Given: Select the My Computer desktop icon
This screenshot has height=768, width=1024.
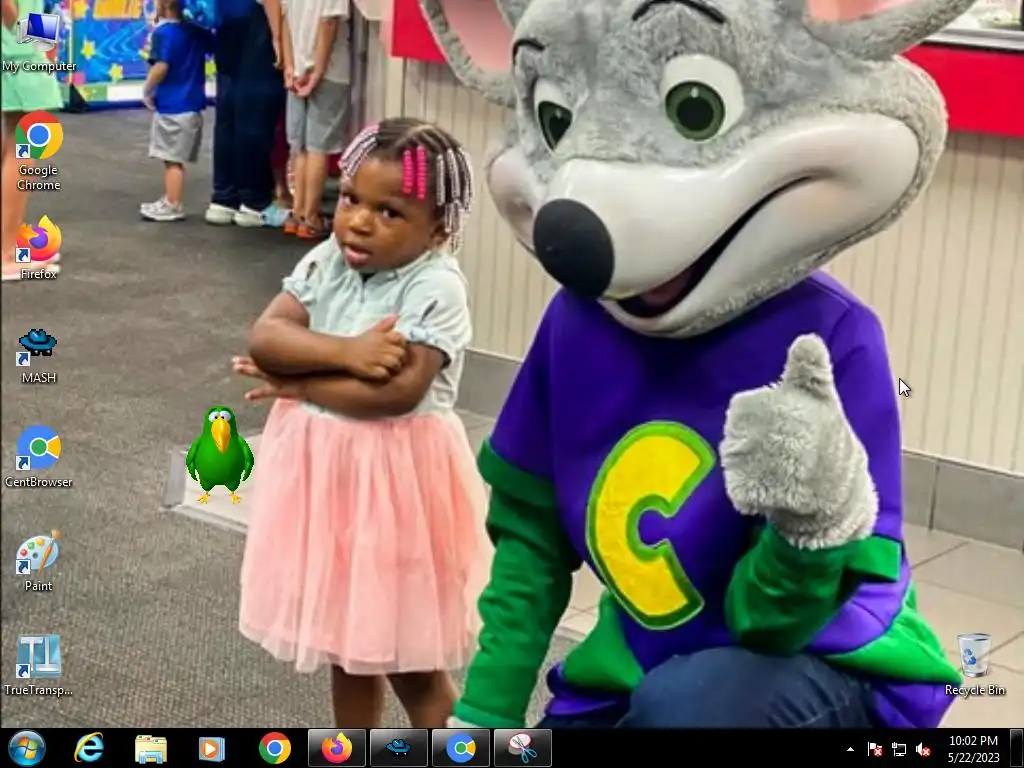Looking at the screenshot, I should [39, 40].
